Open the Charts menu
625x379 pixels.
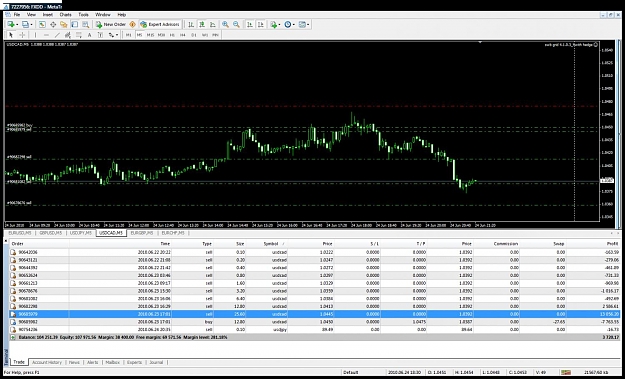(65, 15)
